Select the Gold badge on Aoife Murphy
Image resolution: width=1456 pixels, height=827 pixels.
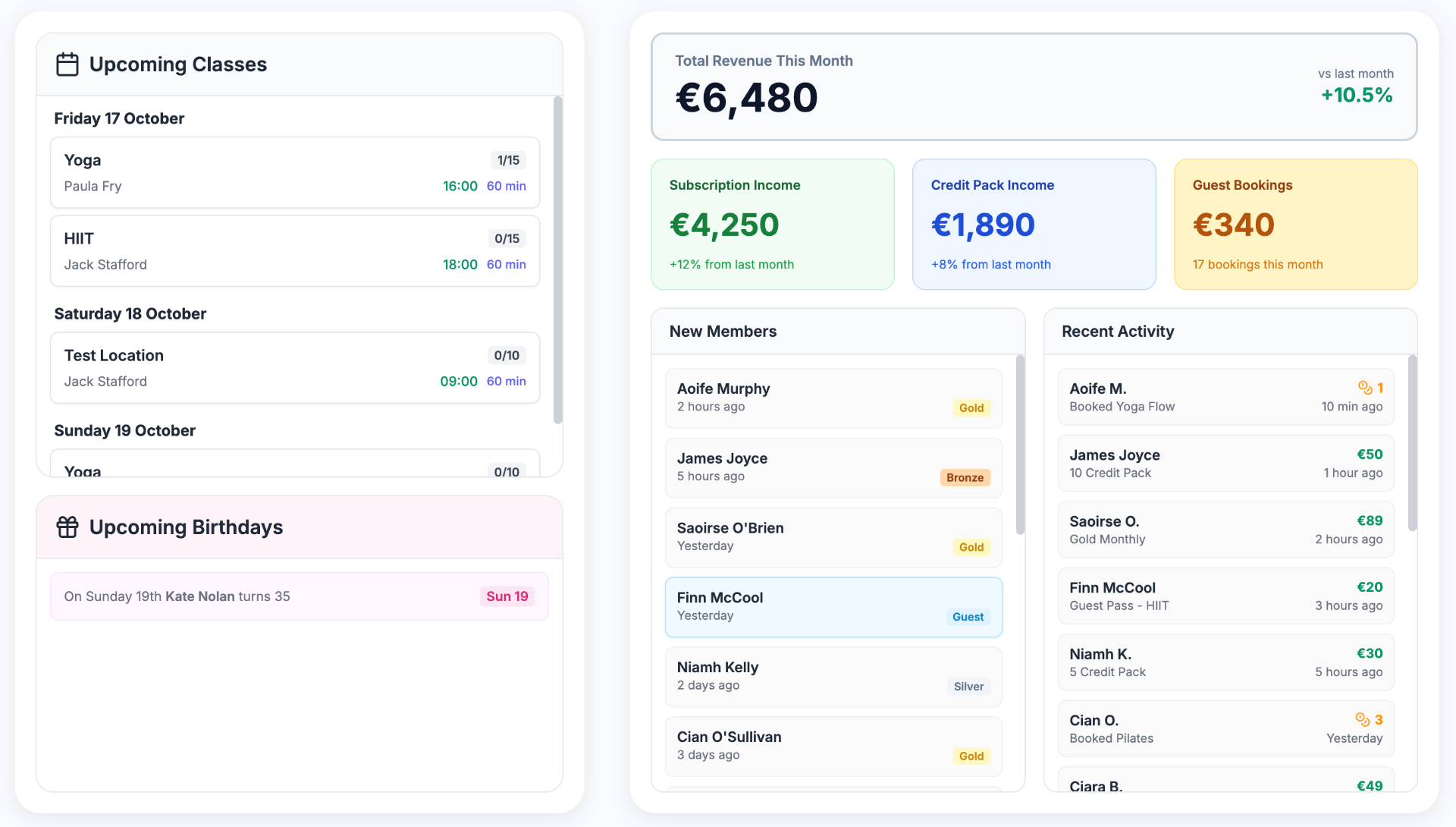971,407
